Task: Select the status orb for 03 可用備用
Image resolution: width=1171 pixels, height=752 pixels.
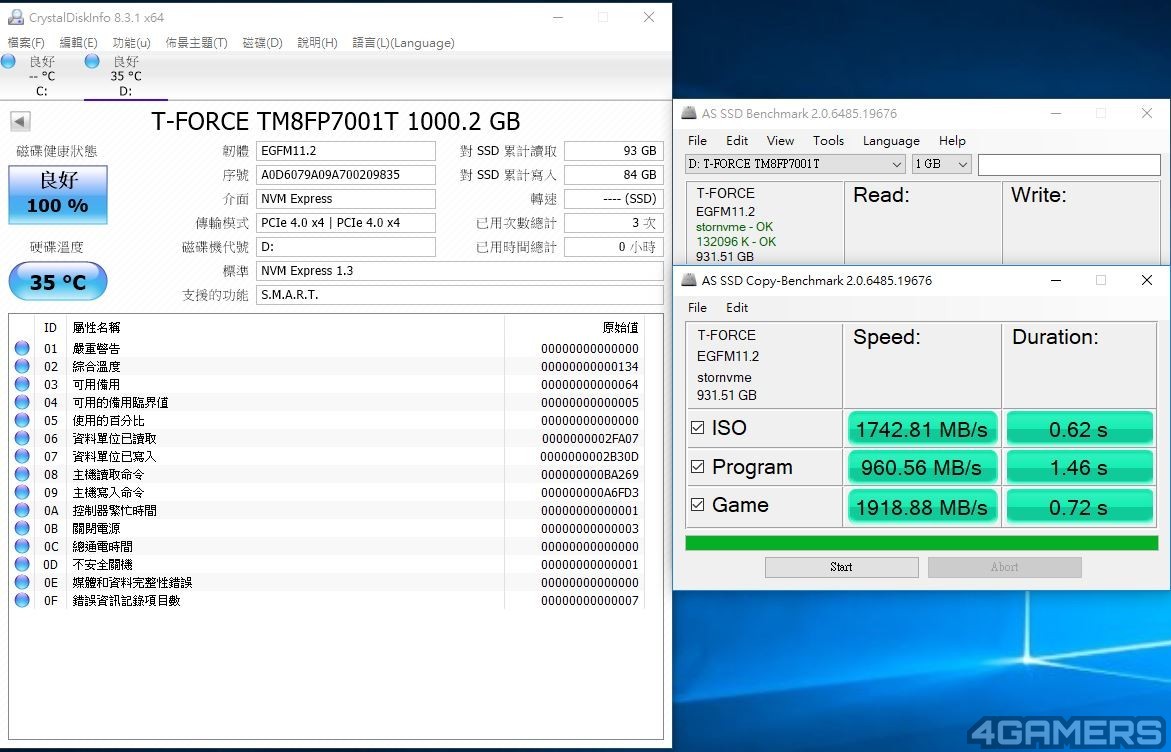Action: click(22, 384)
